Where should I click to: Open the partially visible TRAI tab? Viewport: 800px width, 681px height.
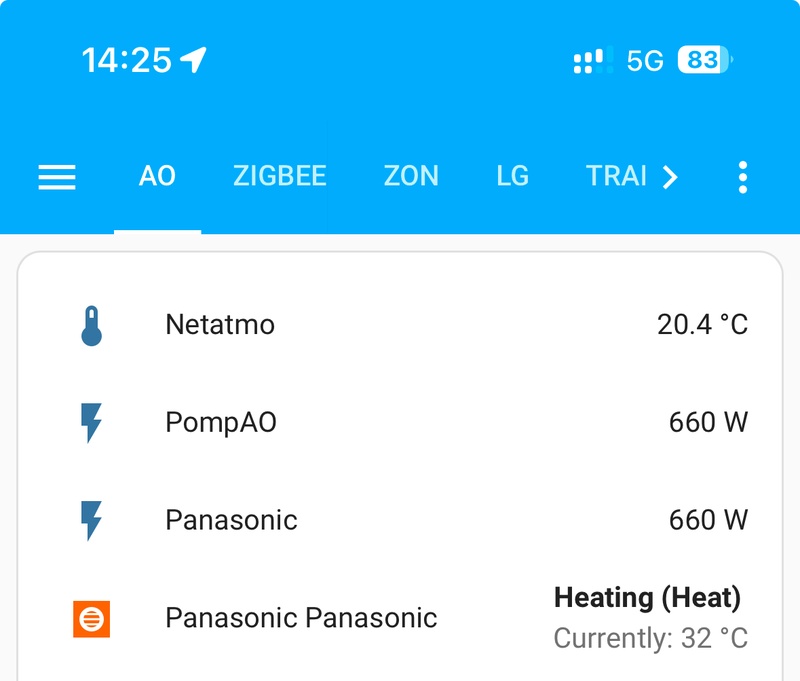616,176
